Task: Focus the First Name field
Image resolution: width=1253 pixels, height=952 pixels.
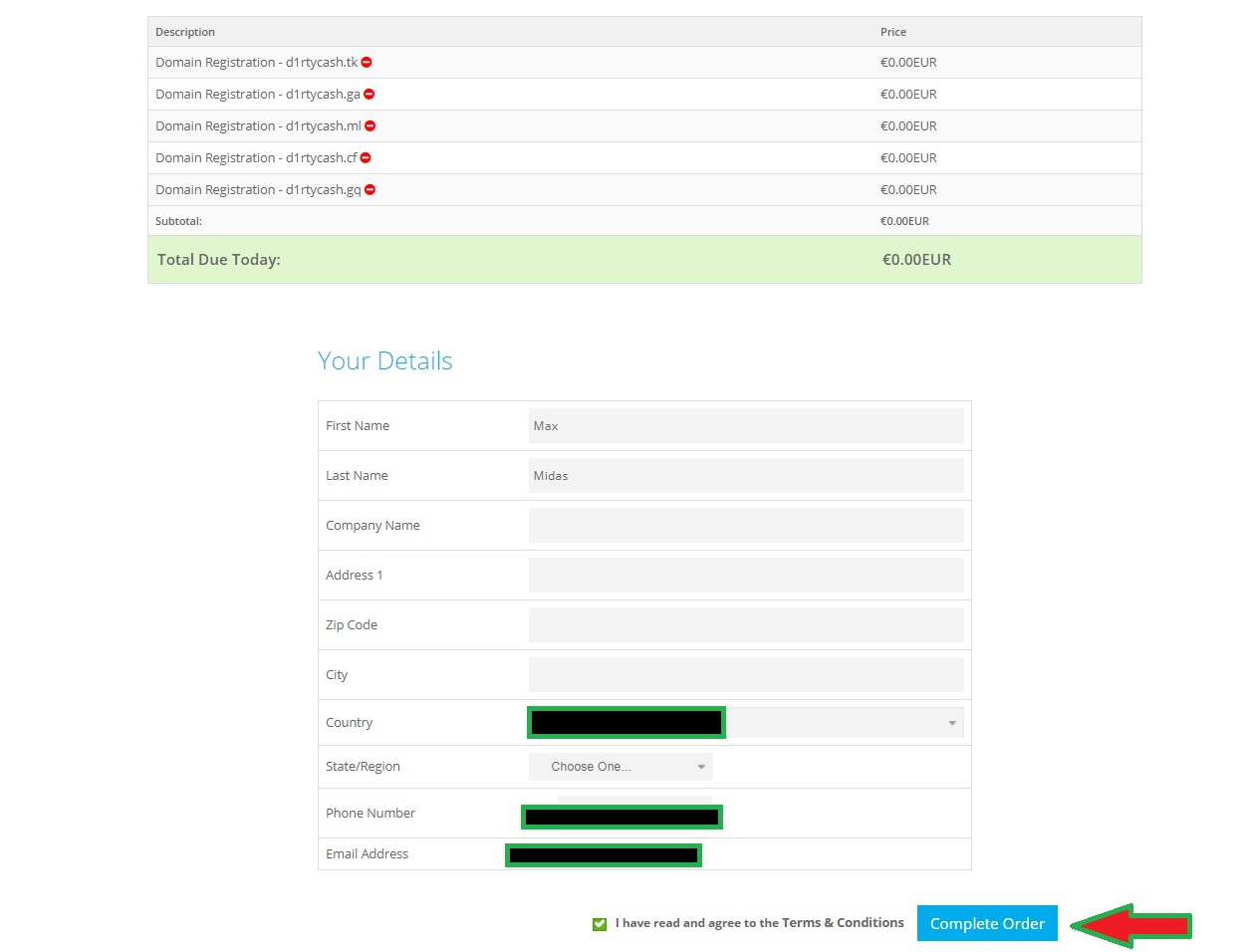Action: [x=745, y=426]
